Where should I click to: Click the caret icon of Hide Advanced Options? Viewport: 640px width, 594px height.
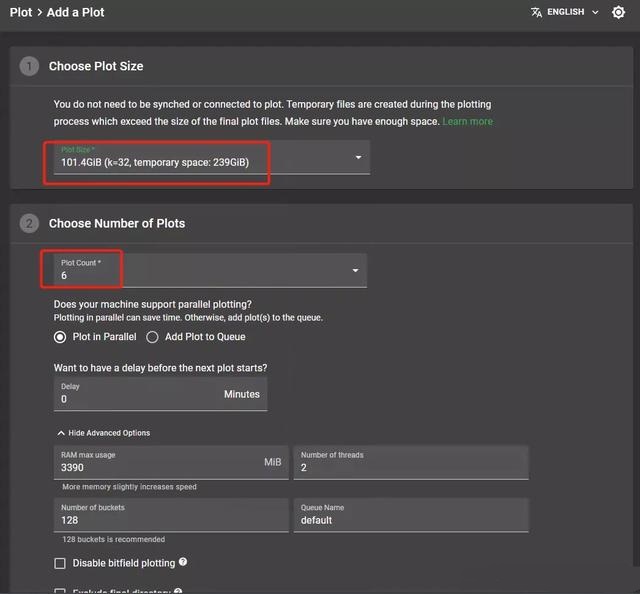[x=61, y=433]
